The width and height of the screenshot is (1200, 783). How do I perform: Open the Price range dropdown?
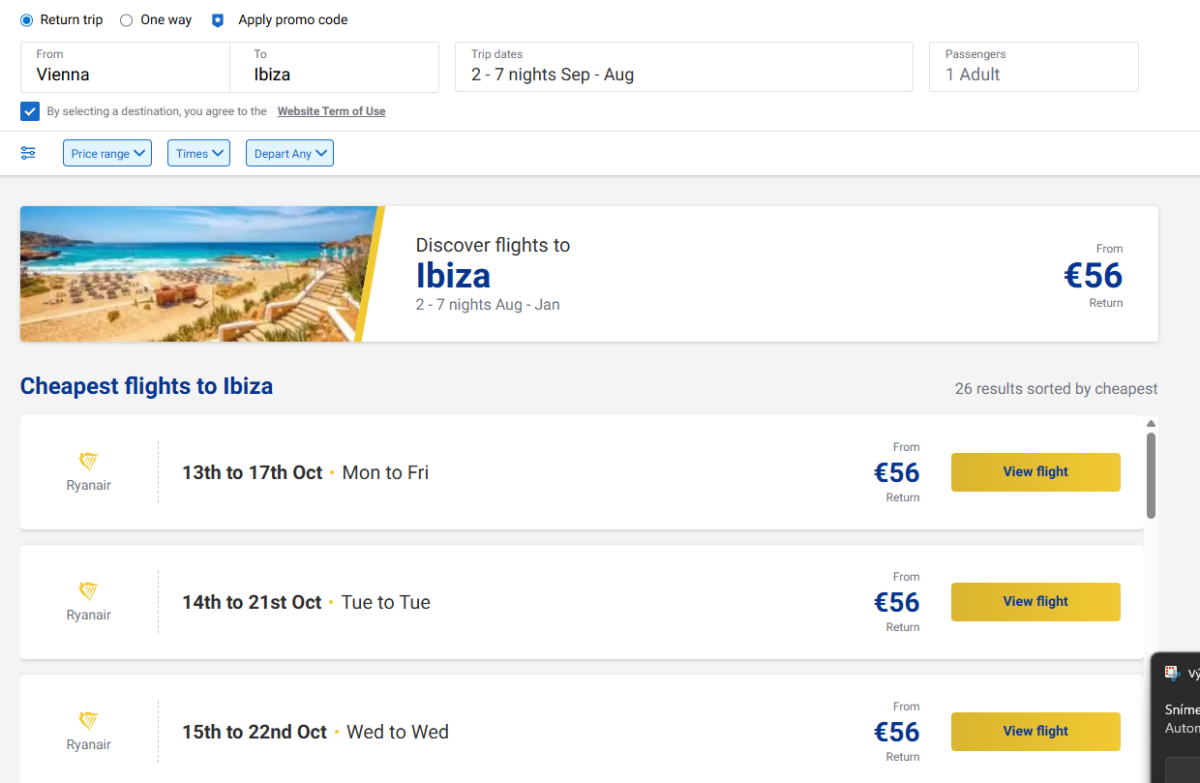[x=107, y=153]
